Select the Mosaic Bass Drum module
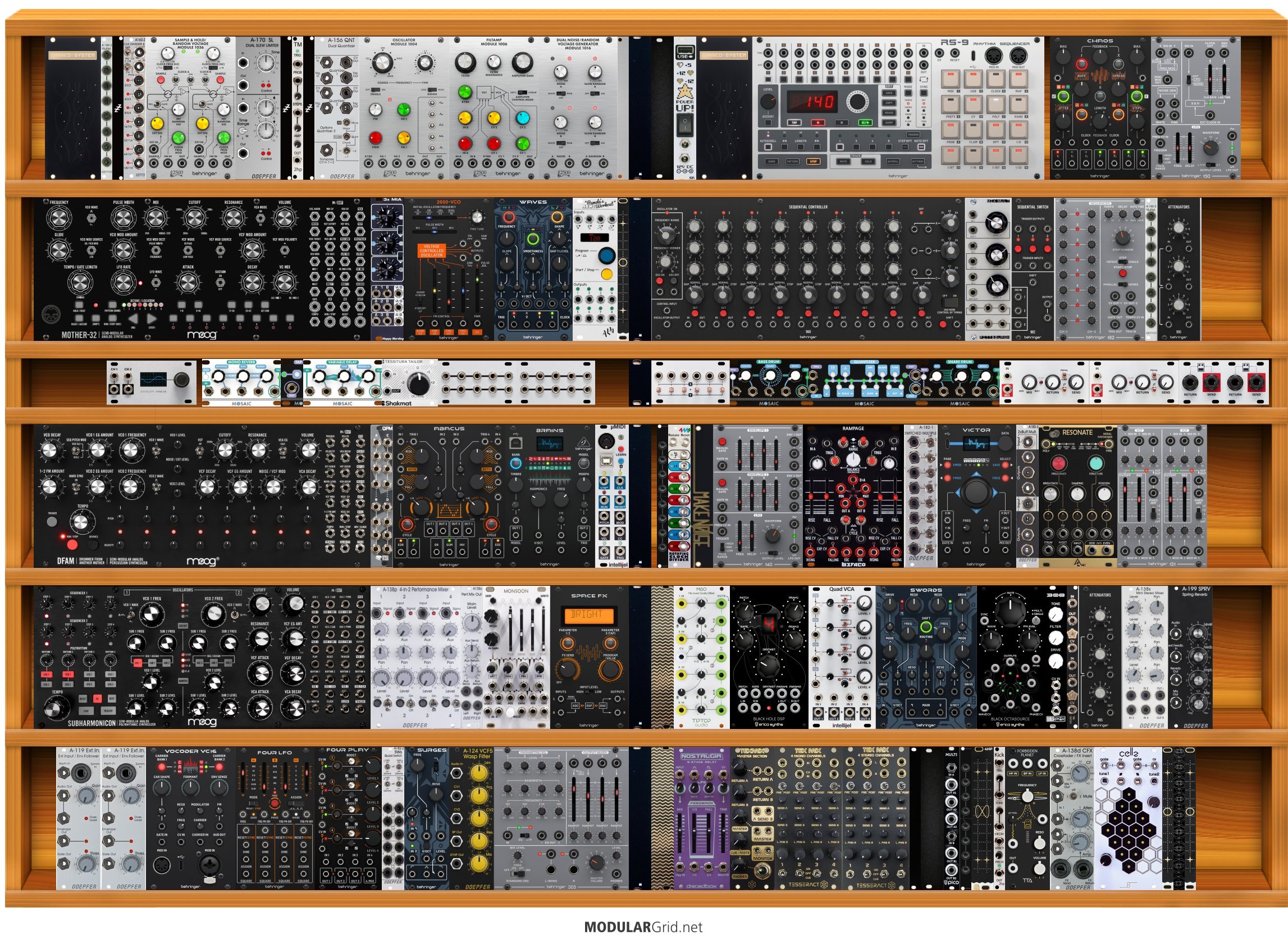This screenshot has height=939, width=1288. point(769,382)
